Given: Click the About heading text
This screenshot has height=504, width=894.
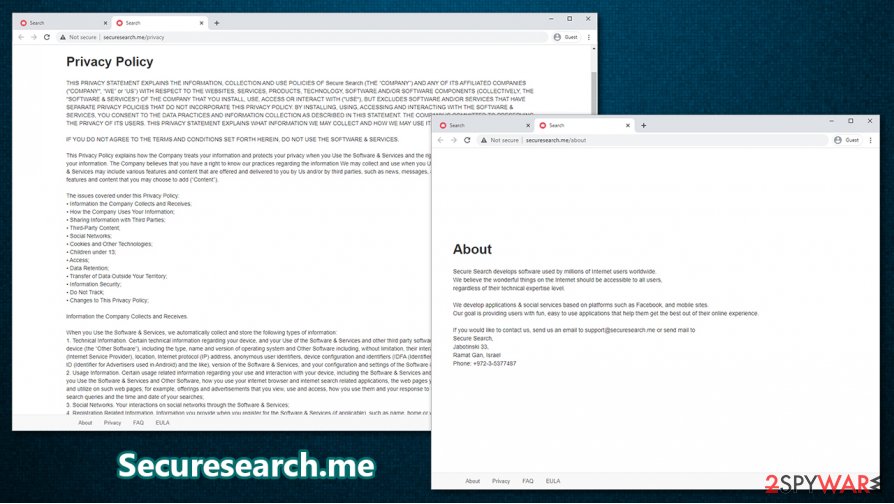Looking at the screenshot, I should pos(472,249).
